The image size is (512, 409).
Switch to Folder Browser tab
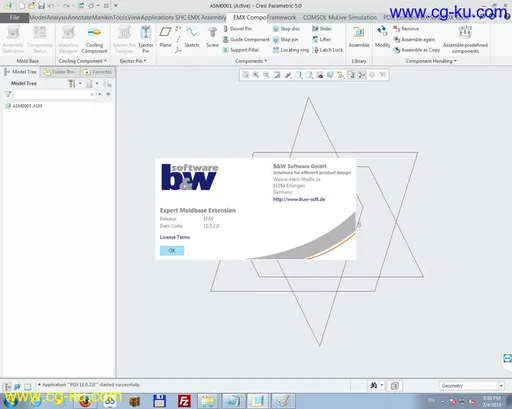pyautogui.click(x=60, y=72)
